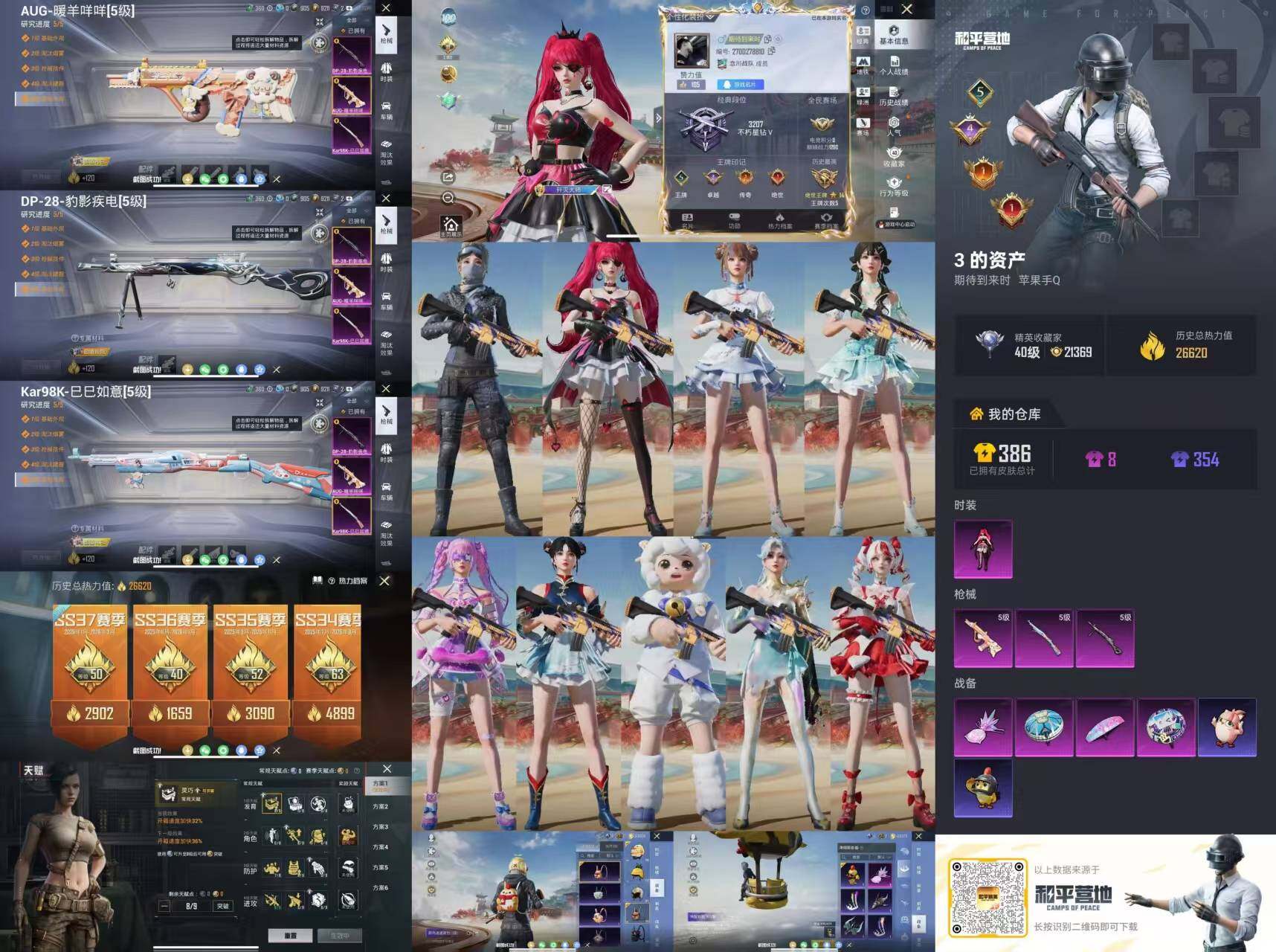The image size is (1276, 952).
Task: Click the help question mark above the profile
Action: click(x=865, y=10)
